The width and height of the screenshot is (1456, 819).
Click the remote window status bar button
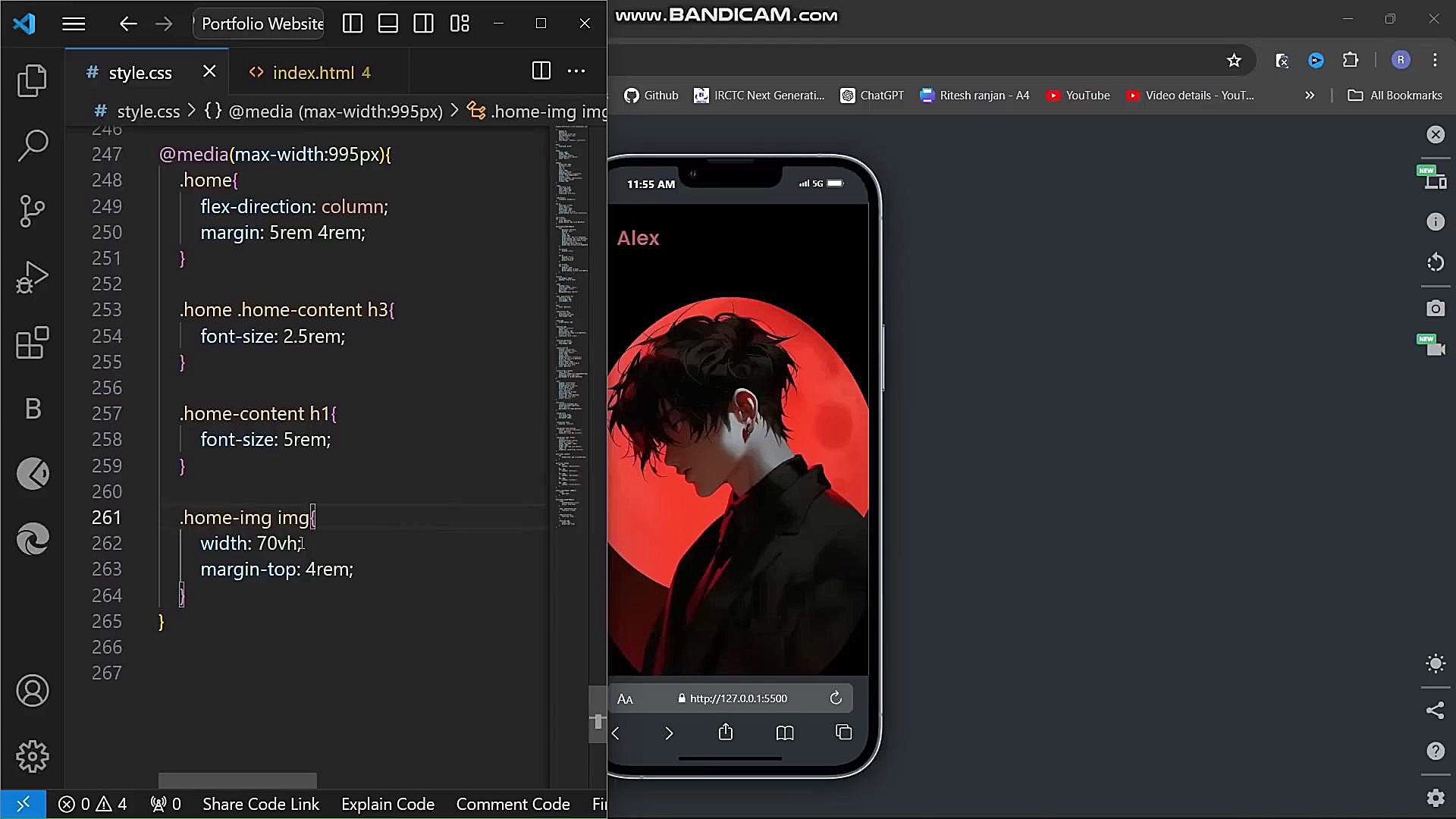[x=23, y=804]
